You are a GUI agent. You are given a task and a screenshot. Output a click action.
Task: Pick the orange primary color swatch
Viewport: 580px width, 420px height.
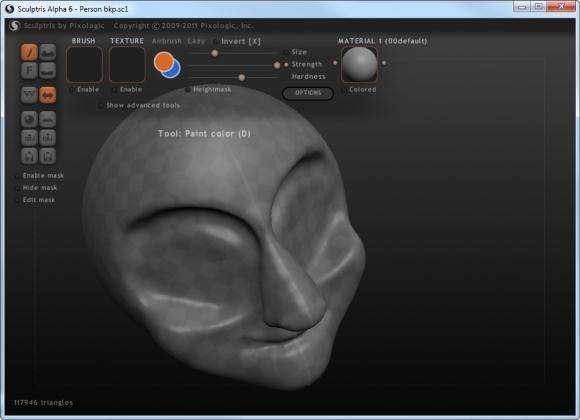pyautogui.click(x=163, y=61)
